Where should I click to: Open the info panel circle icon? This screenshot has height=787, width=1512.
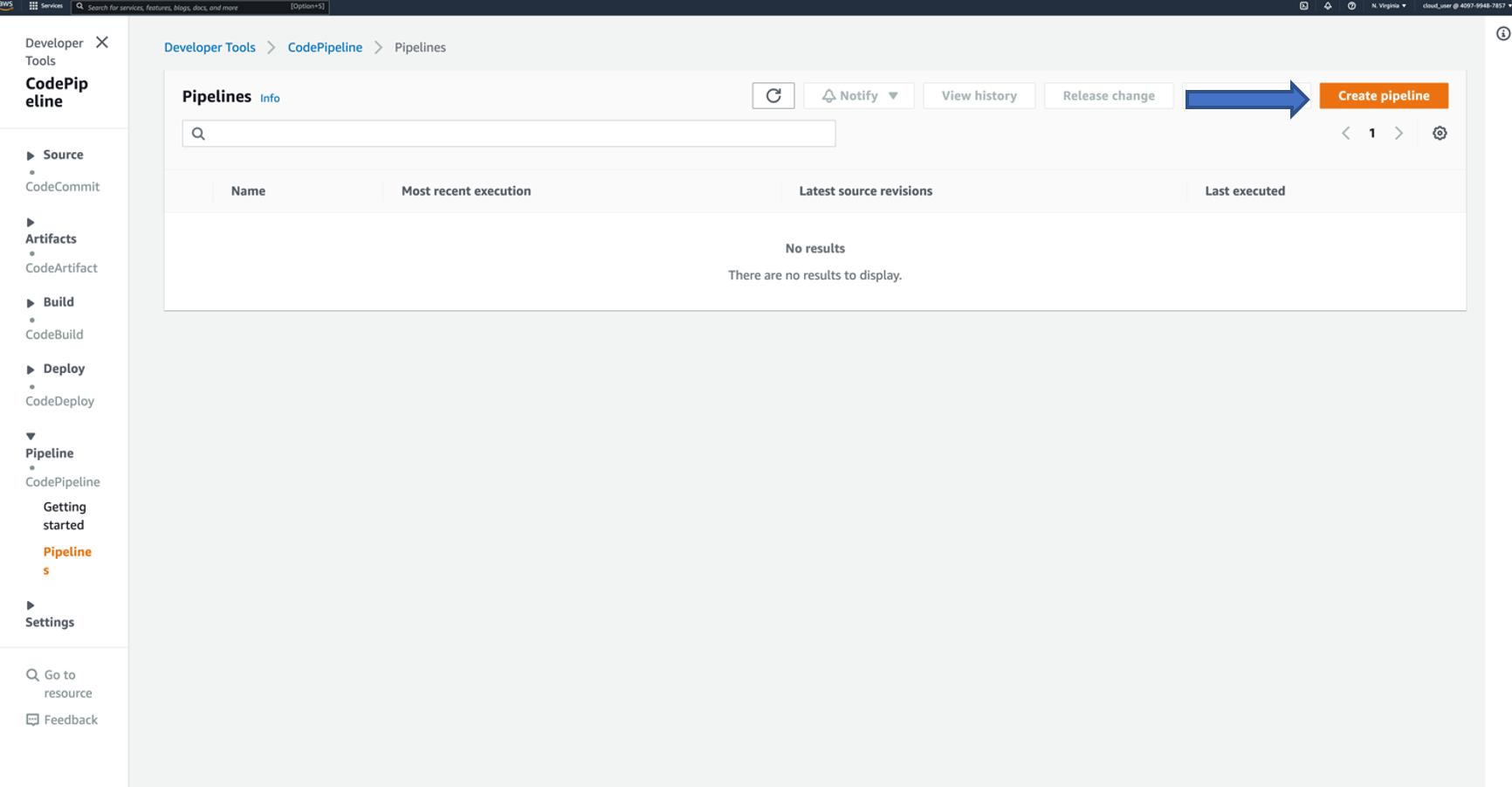tap(1502, 34)
